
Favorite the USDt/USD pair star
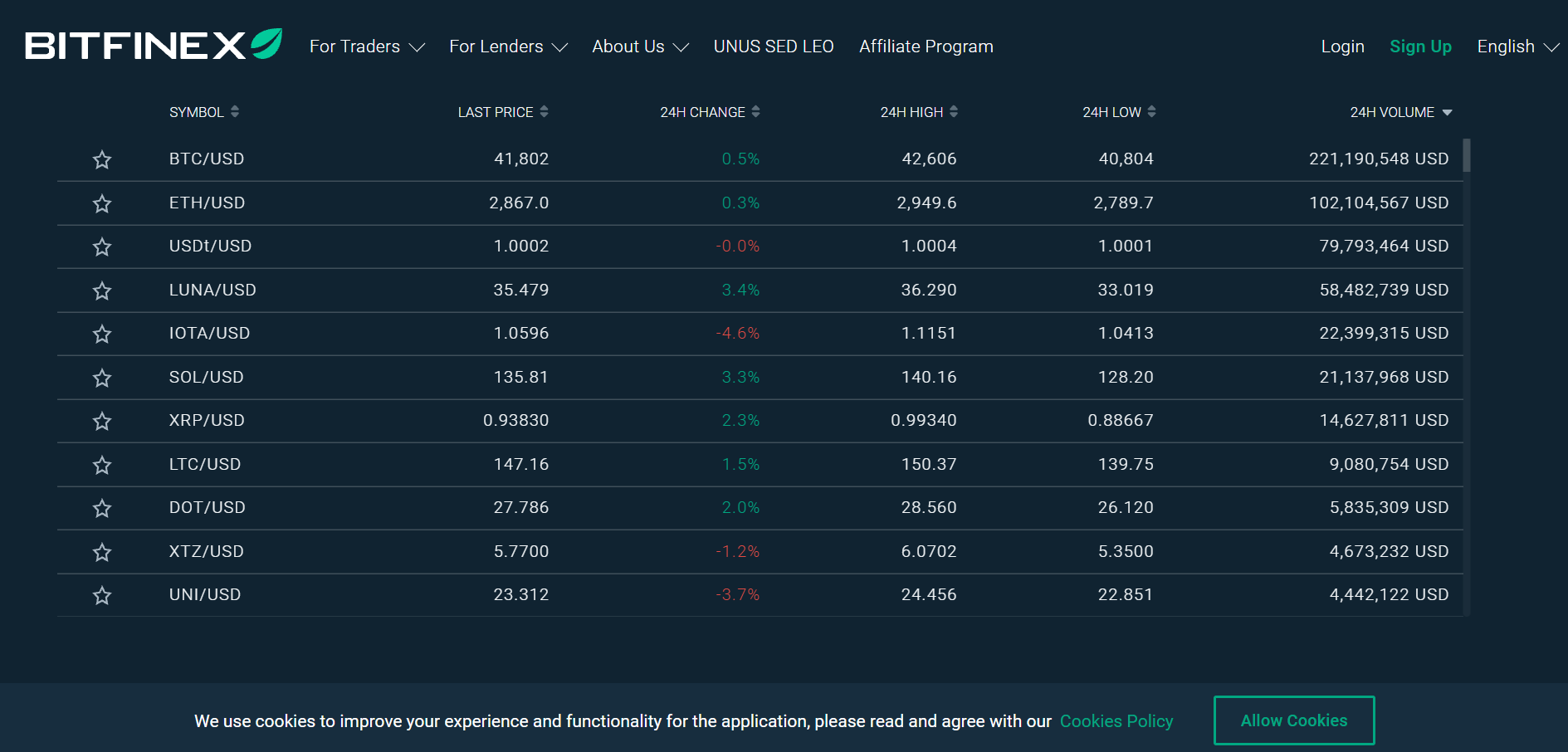[102, 247]
